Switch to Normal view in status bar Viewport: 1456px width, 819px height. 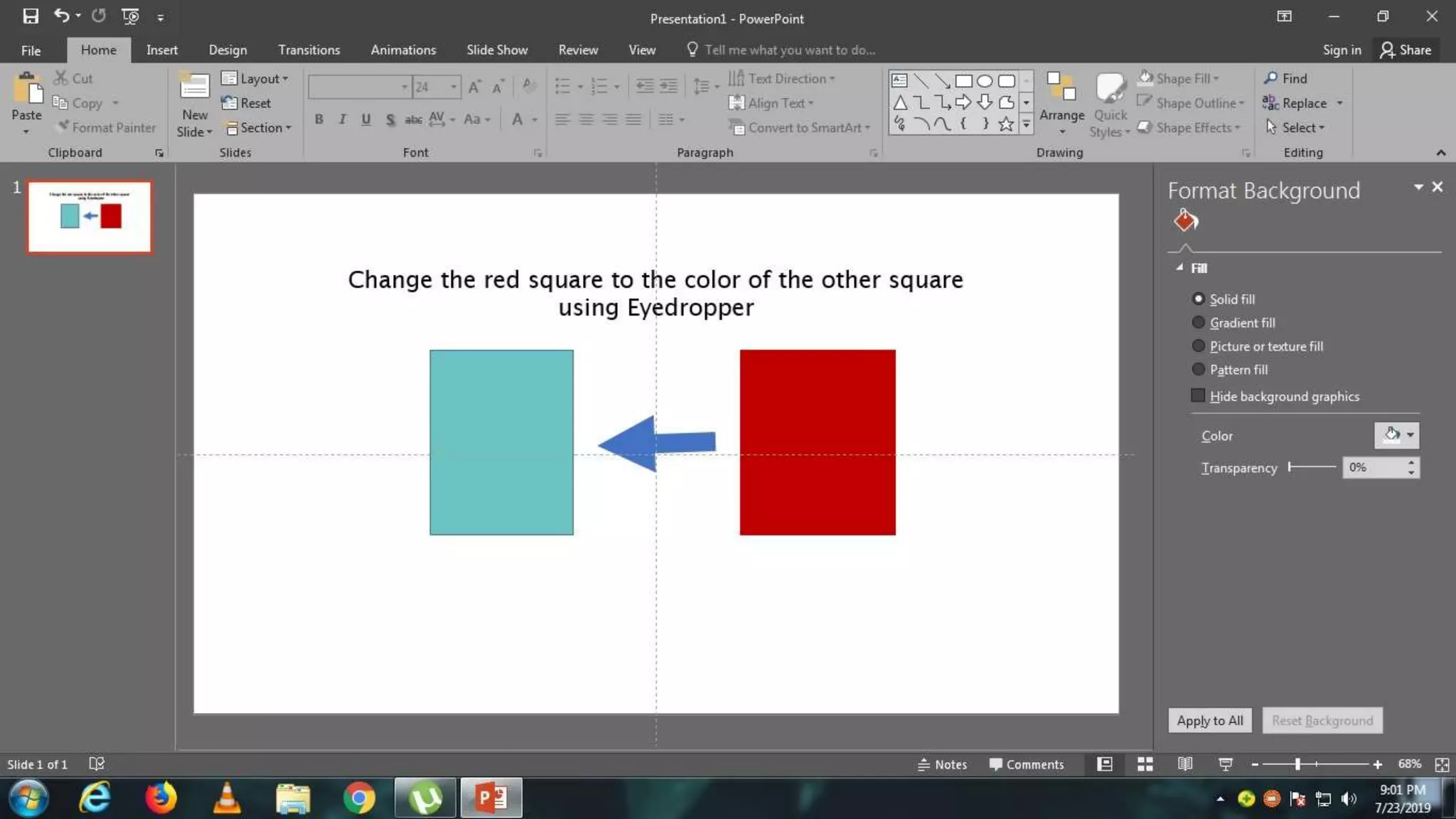1105,764
